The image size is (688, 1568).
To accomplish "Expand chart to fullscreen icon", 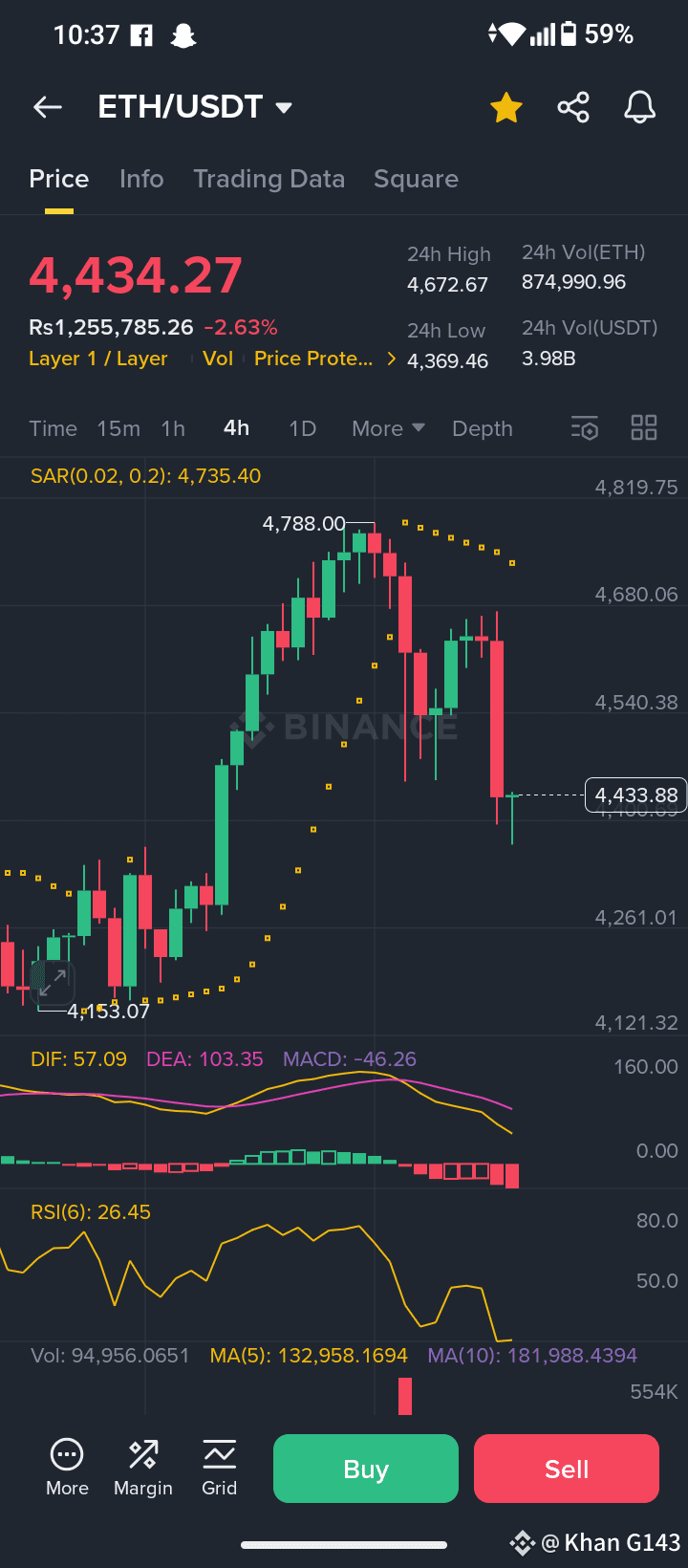I will pyautogui.click(x=54, y=981).
